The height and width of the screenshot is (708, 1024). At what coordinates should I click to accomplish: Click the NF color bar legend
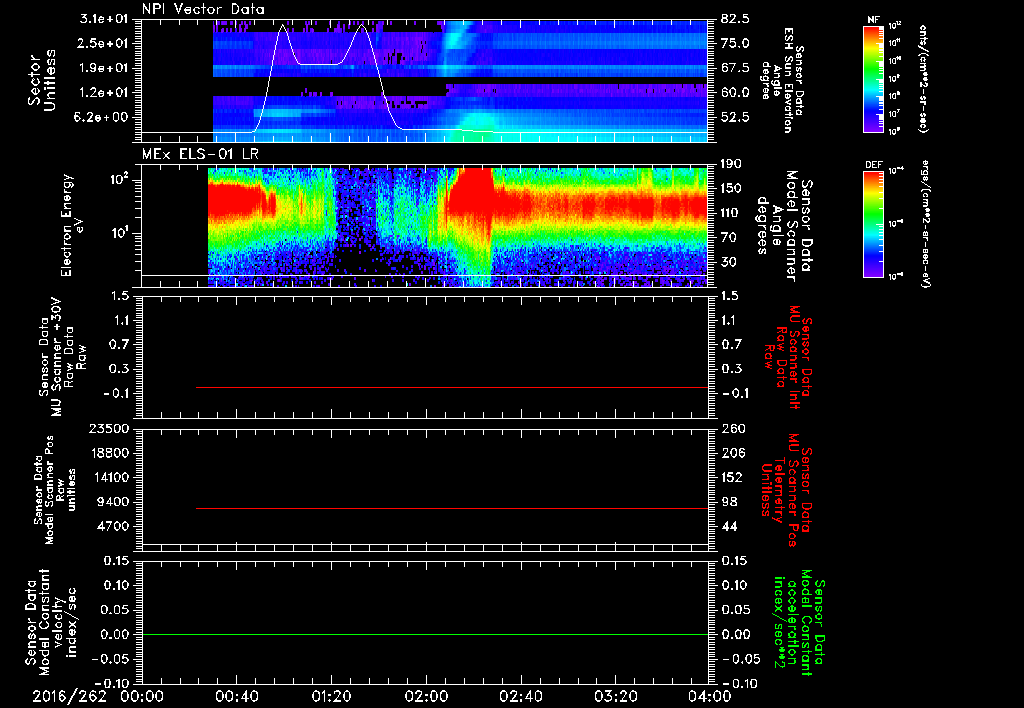click(874, 78)
